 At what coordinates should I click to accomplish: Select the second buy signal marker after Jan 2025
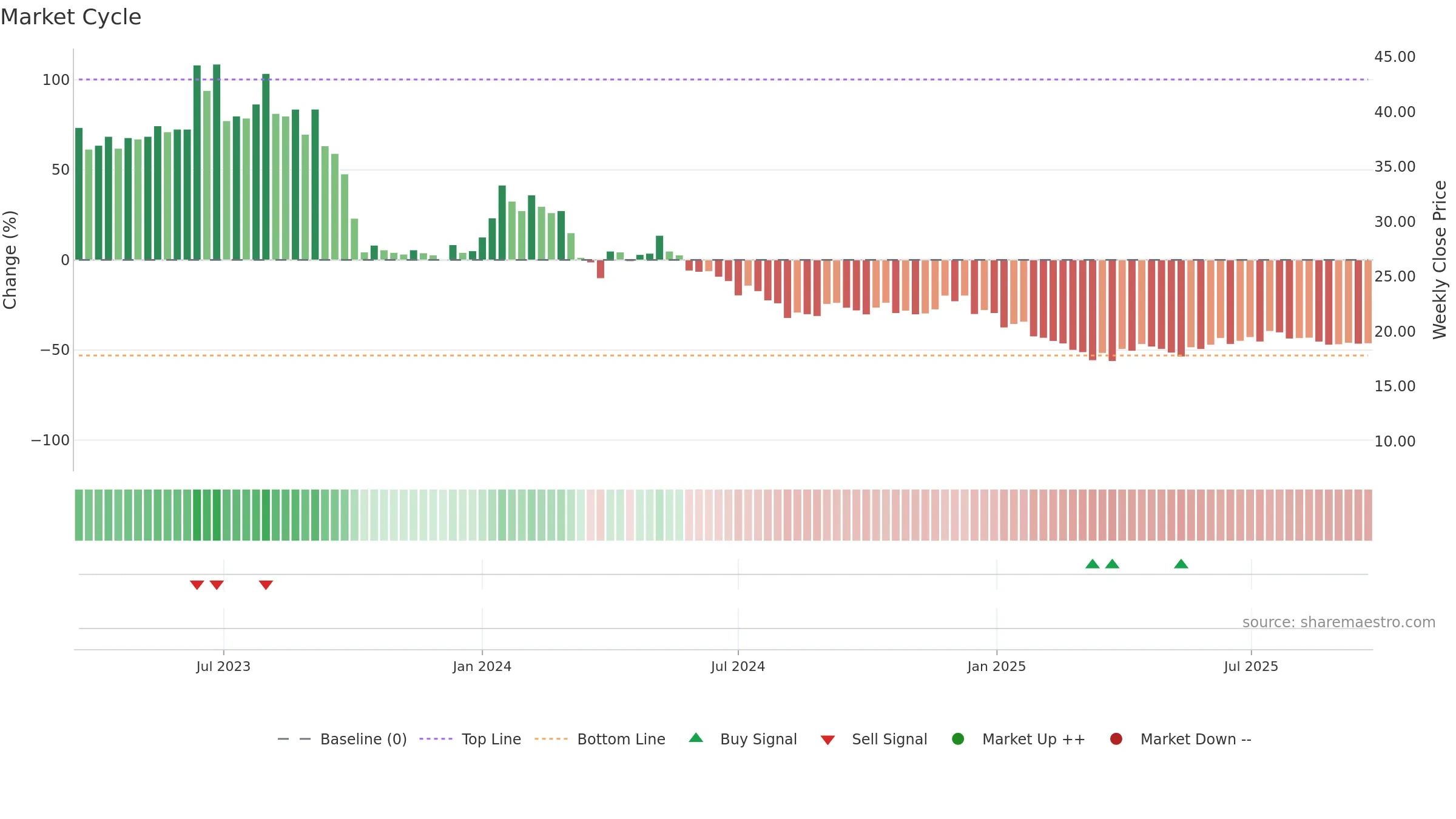tap(1112, 564)
